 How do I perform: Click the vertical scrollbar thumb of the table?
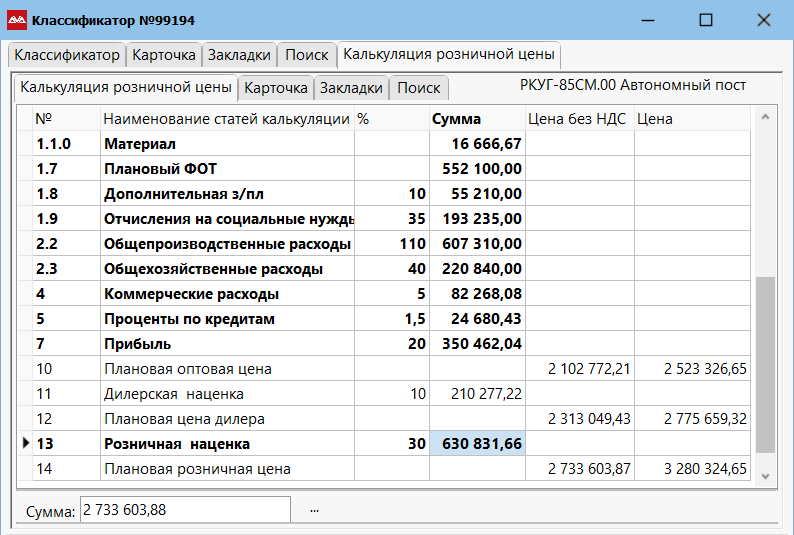765,365
